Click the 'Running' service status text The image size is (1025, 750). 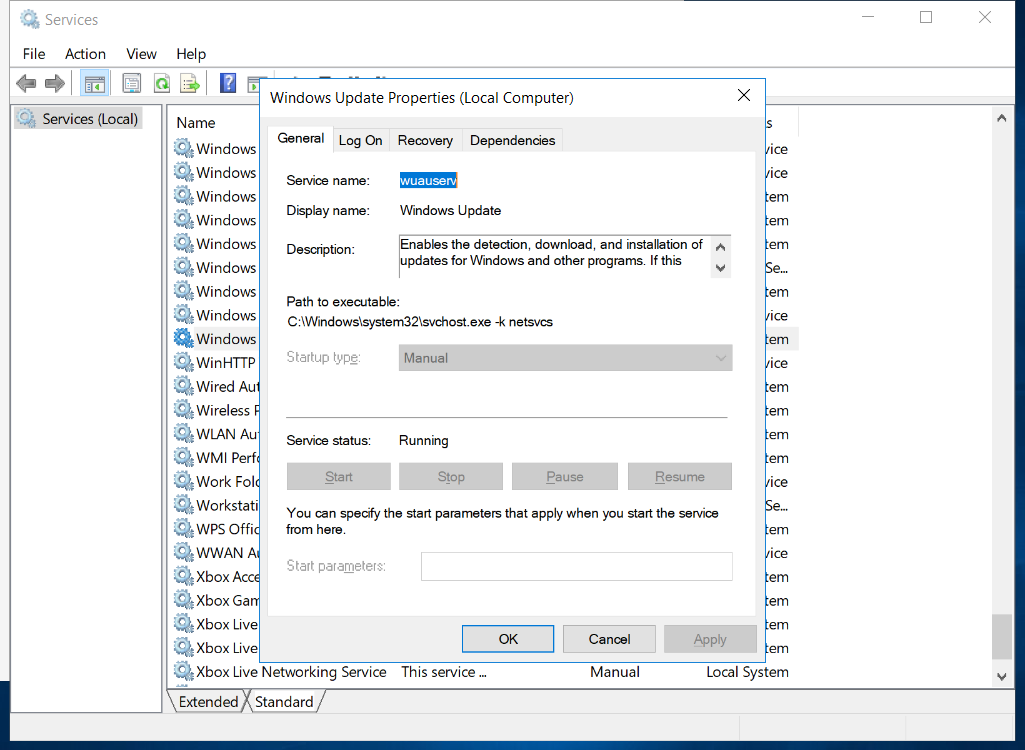424,441
